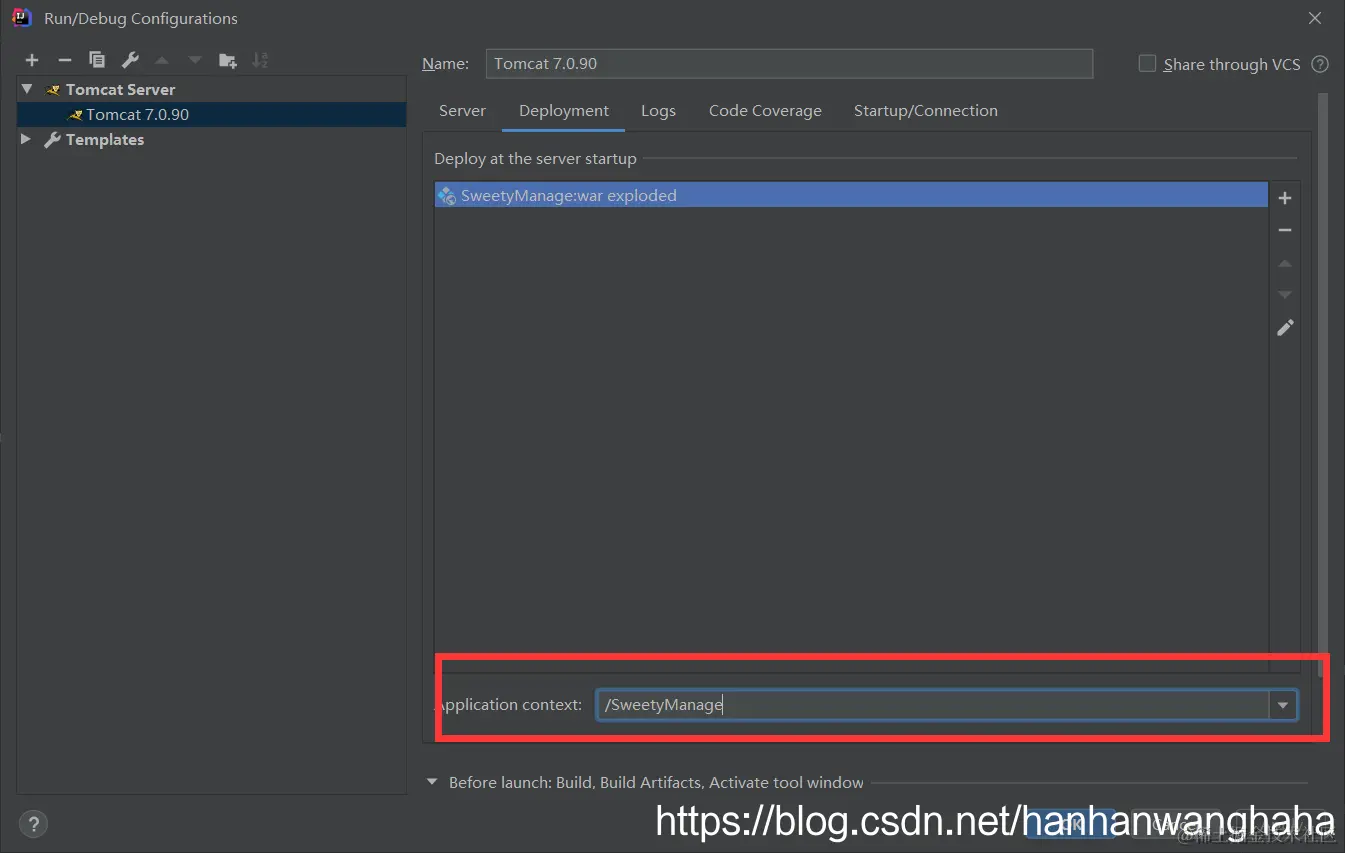Add an artifact to the deployment list
1345x853 pixels.
[x=1285, y=198]
